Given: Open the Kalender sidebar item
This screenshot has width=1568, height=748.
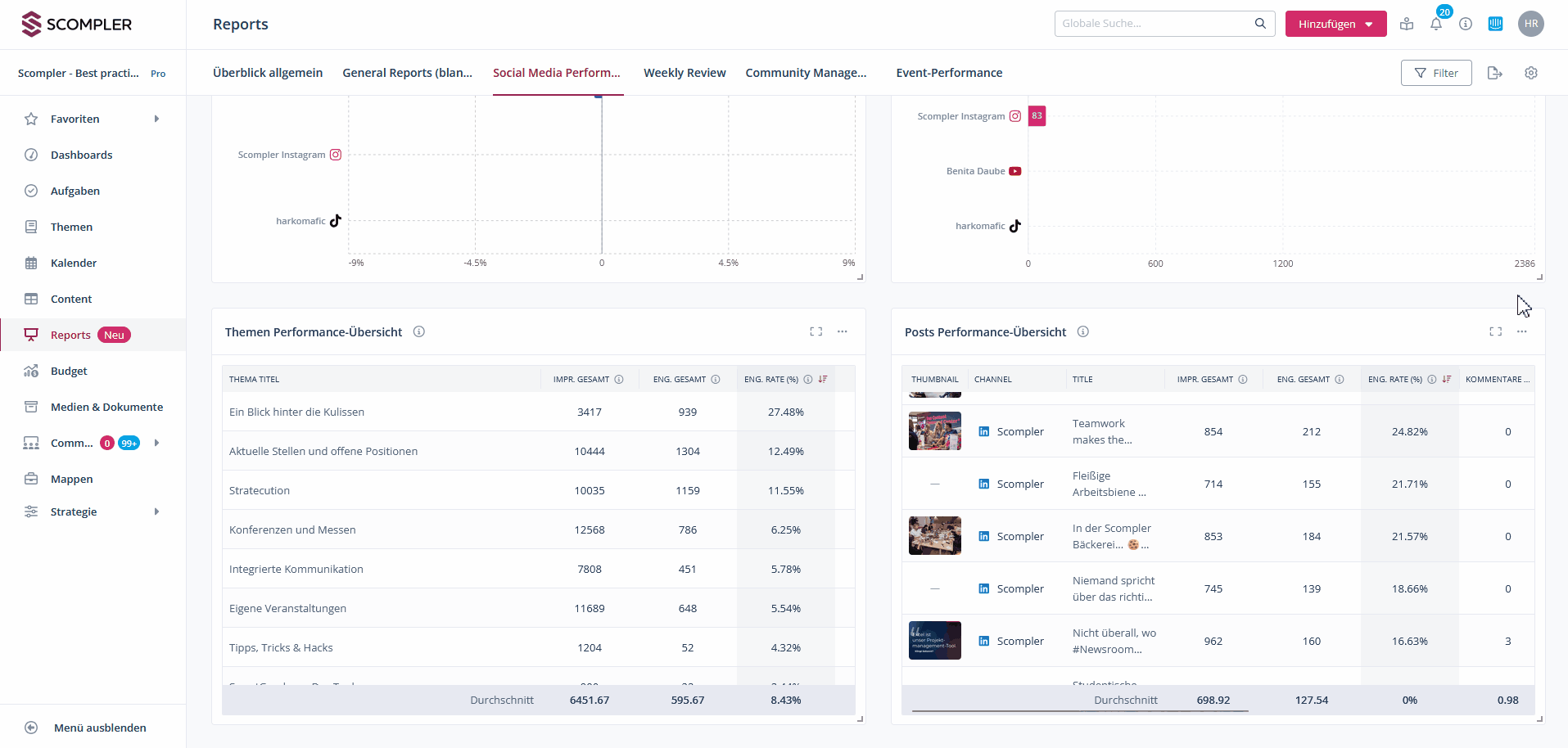Looking at the screenshot, I should click(74, 263).
